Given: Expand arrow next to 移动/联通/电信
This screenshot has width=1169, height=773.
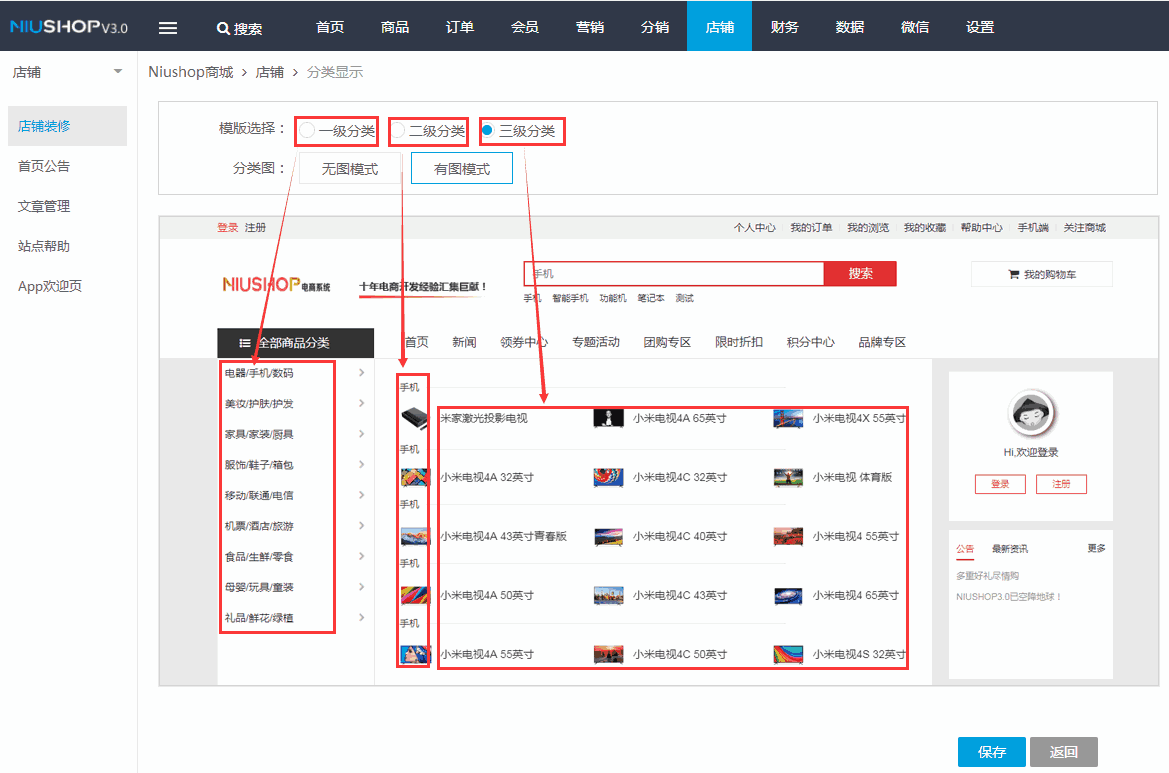Looking at the screenshot, I should [362, 495].
